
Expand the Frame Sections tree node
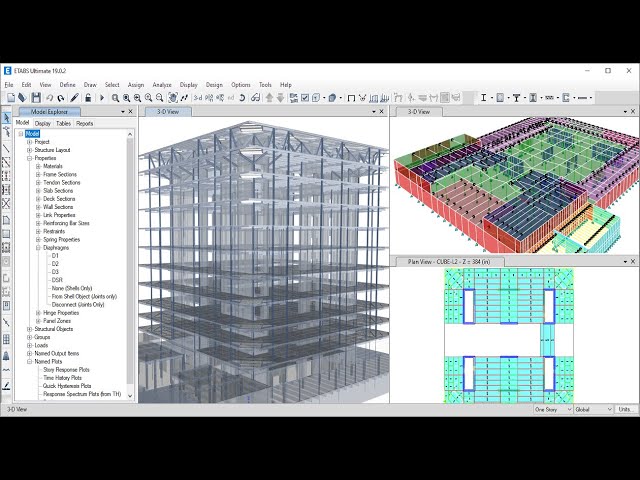pyautogui.click(x=38, y=175)
